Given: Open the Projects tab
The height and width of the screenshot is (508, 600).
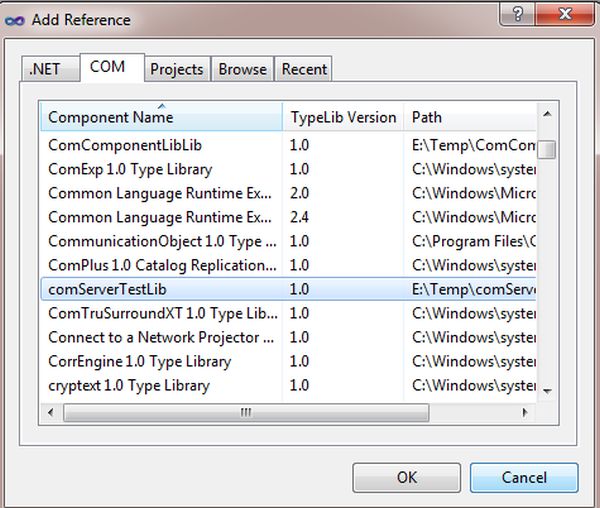Looking at the screenshot, I should [176, 69].
